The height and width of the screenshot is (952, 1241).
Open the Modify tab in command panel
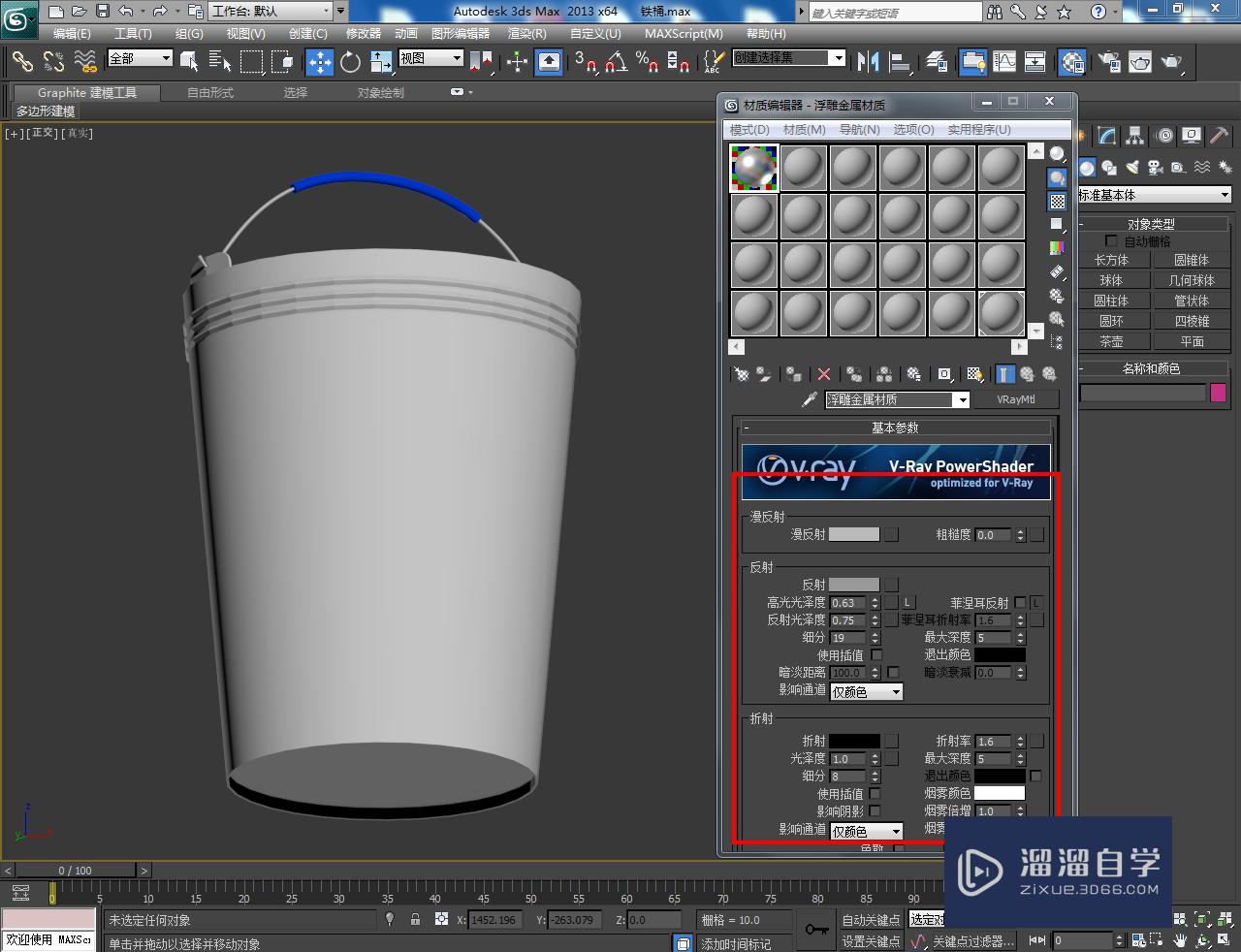click(1107, 136)
